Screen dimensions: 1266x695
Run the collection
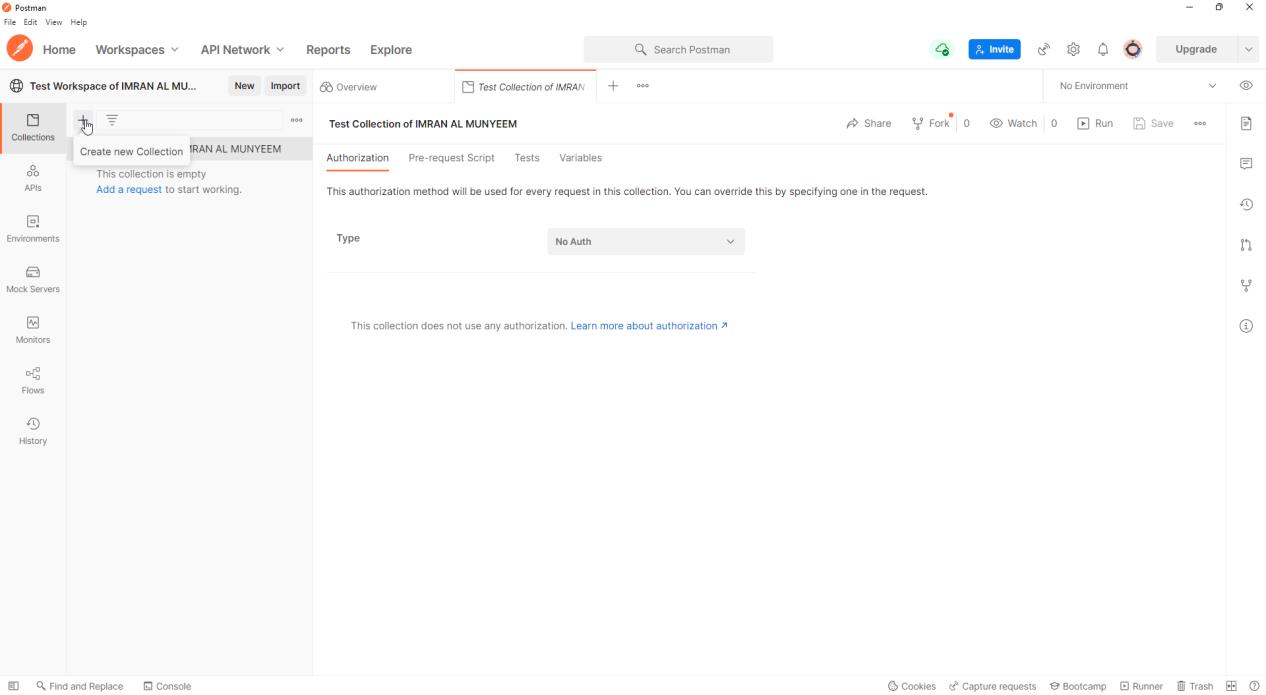pos(1095,124)
